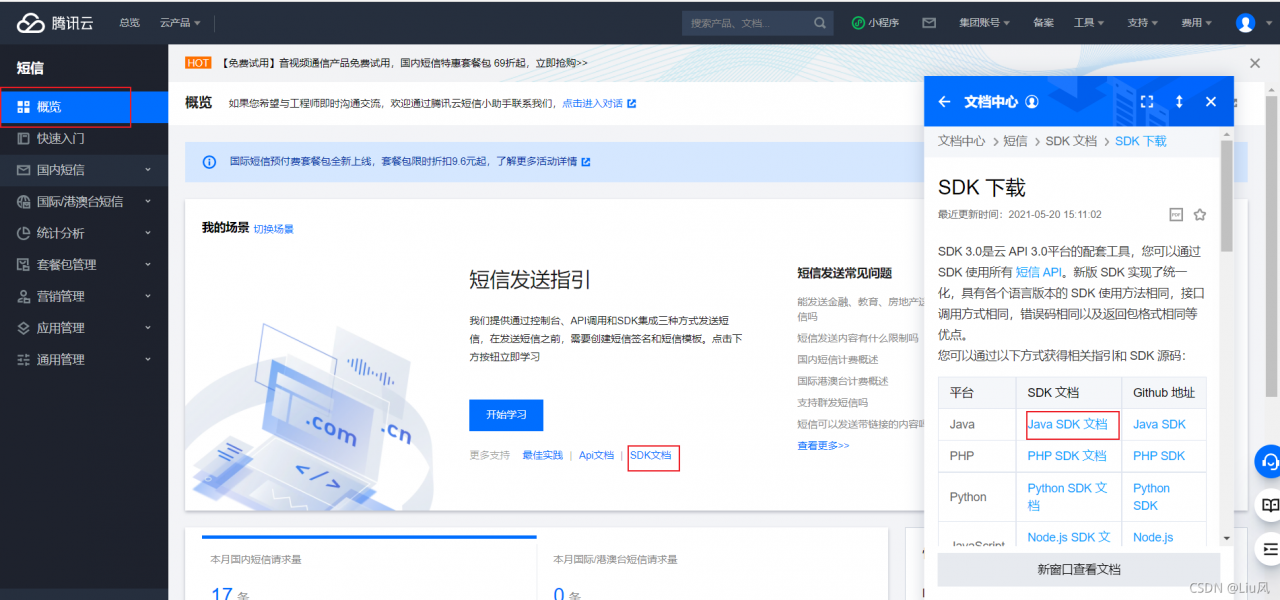
Task: Check messages via the envelope icon
Action: click(x=928, y=21)
